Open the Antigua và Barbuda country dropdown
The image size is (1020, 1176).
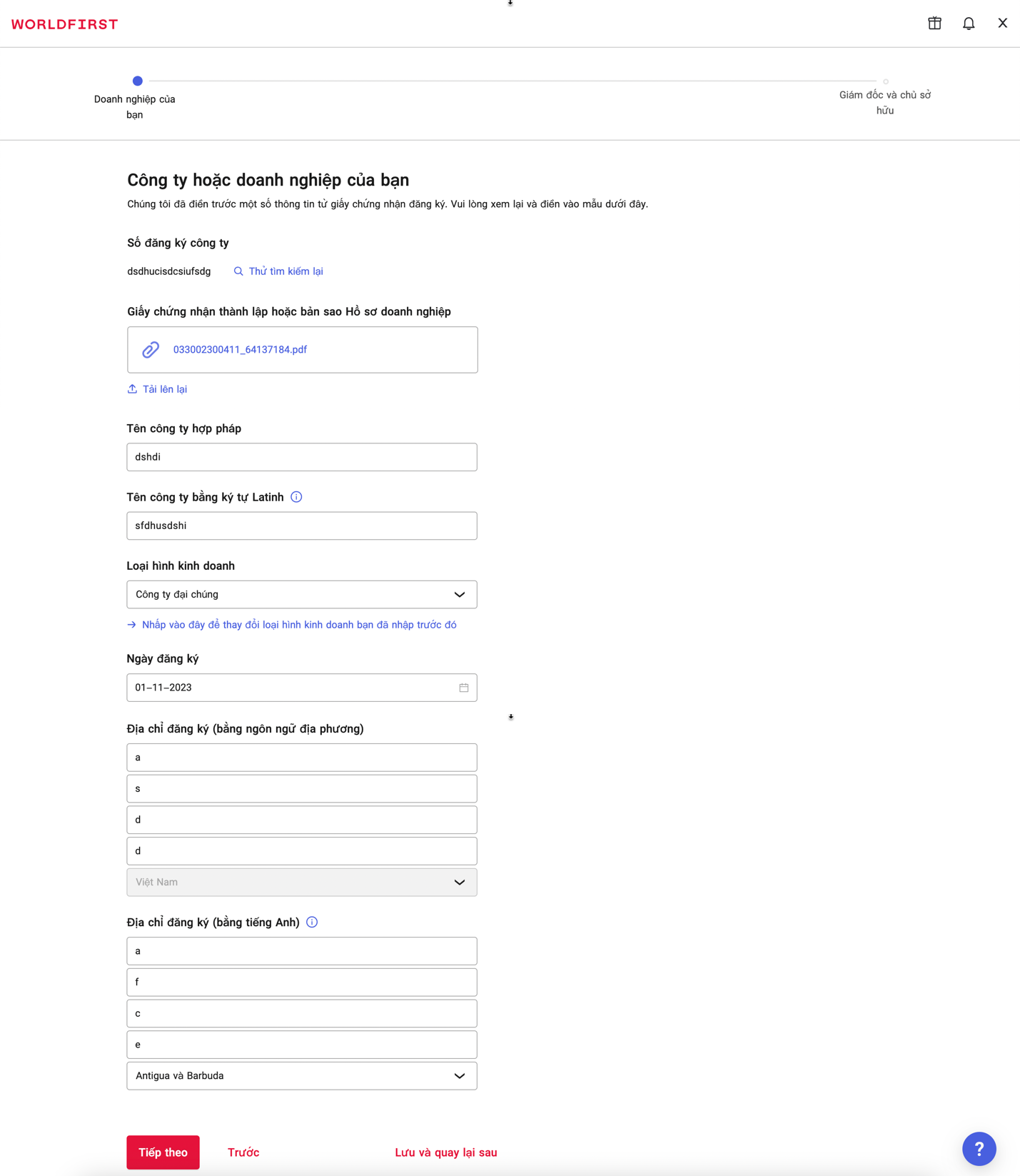[302, 1075]
